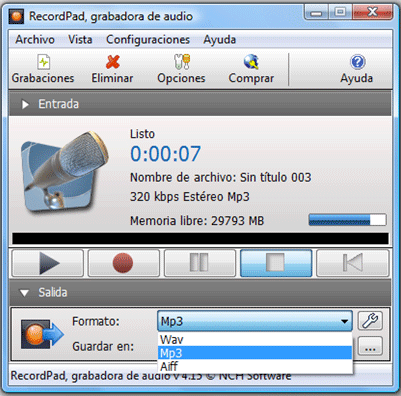Select Wav from the format list
The height and width of the screenshot is (396, 401).
(255, 340)
